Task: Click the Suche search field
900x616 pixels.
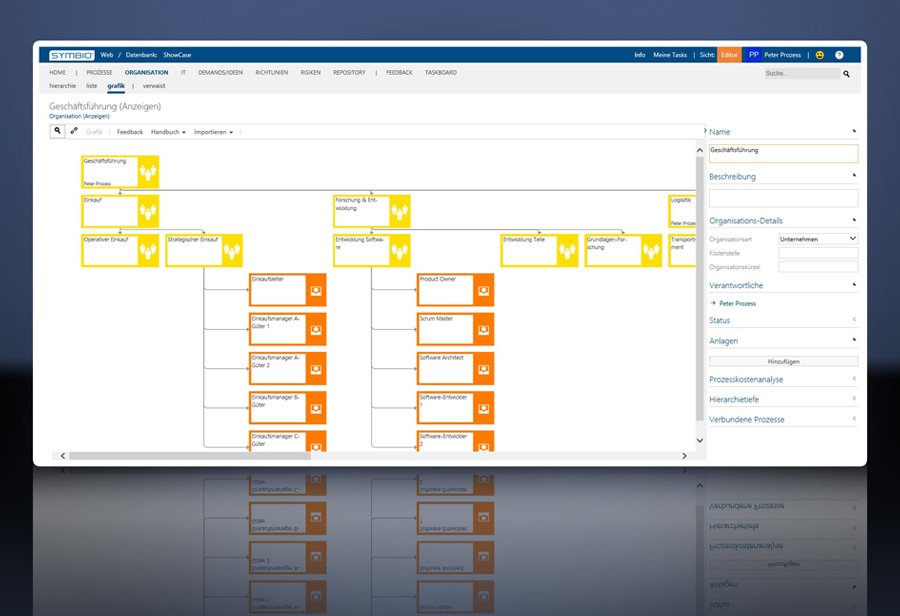Action: pos(802,73)
